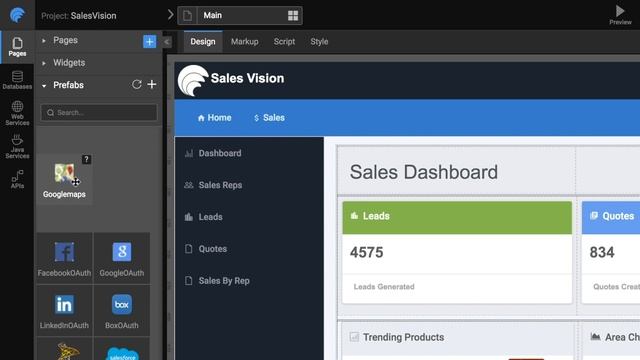Open the APIs sidebar section

click(x=17, y=180)
